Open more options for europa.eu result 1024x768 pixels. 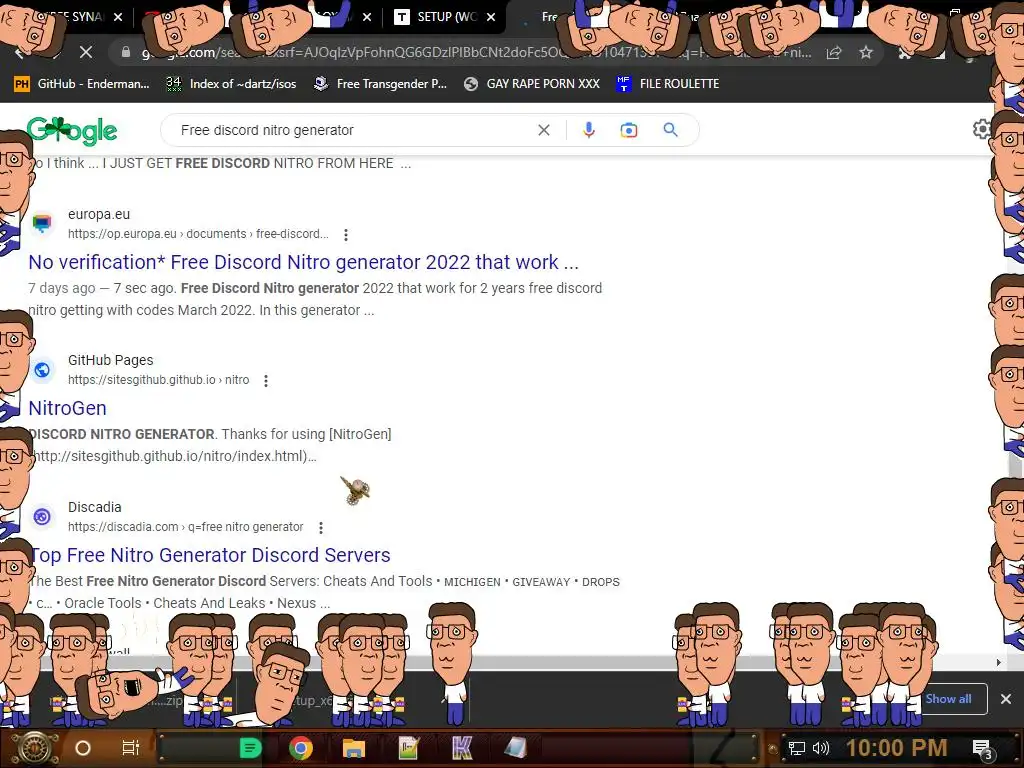tap(345, 234)
